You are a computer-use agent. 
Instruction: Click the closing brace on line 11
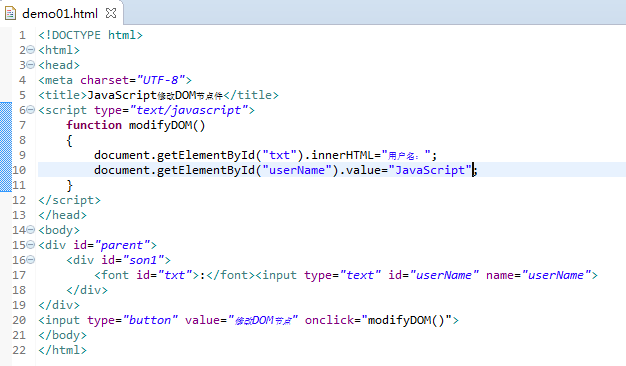click(x=69, y=186)
